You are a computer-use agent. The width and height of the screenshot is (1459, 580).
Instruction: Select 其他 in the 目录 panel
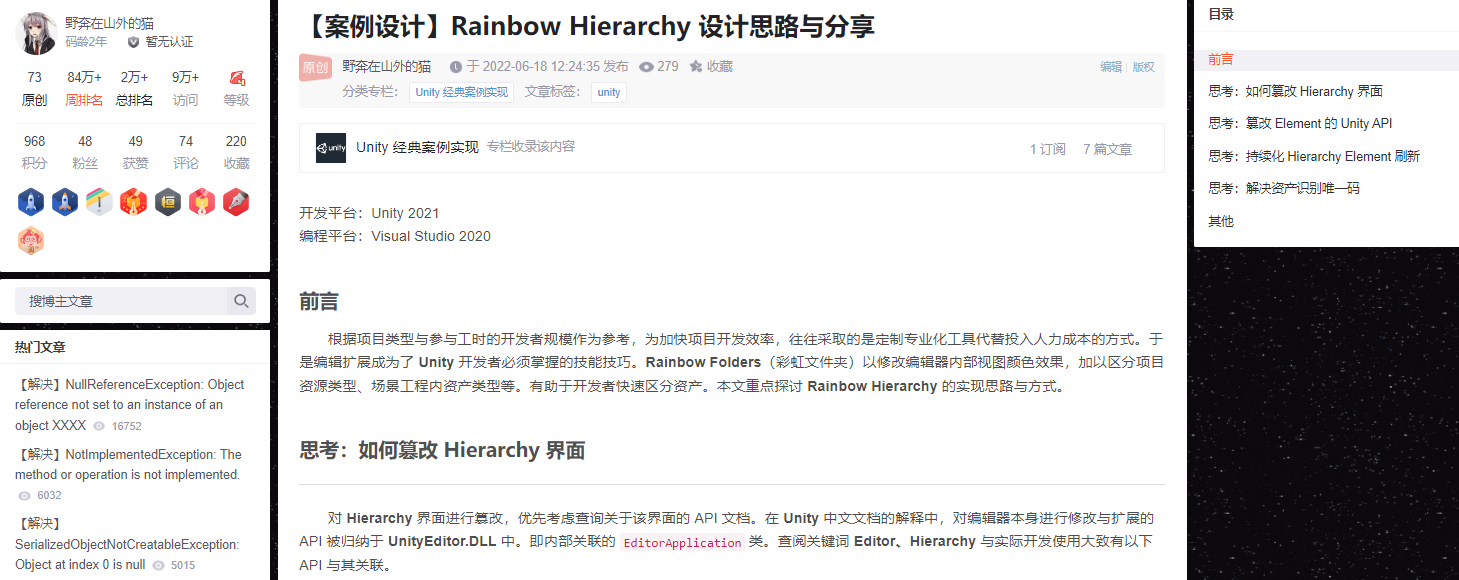1220,220
